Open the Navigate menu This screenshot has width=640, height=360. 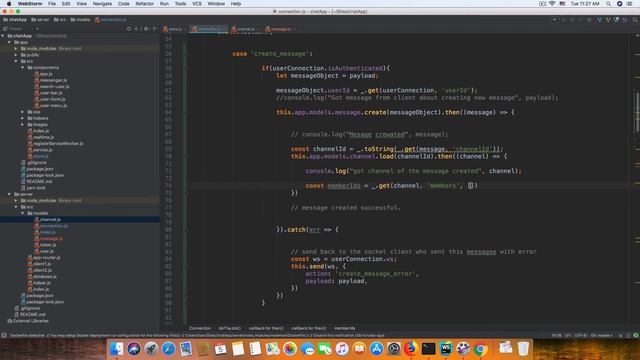[x=102, y=4]
